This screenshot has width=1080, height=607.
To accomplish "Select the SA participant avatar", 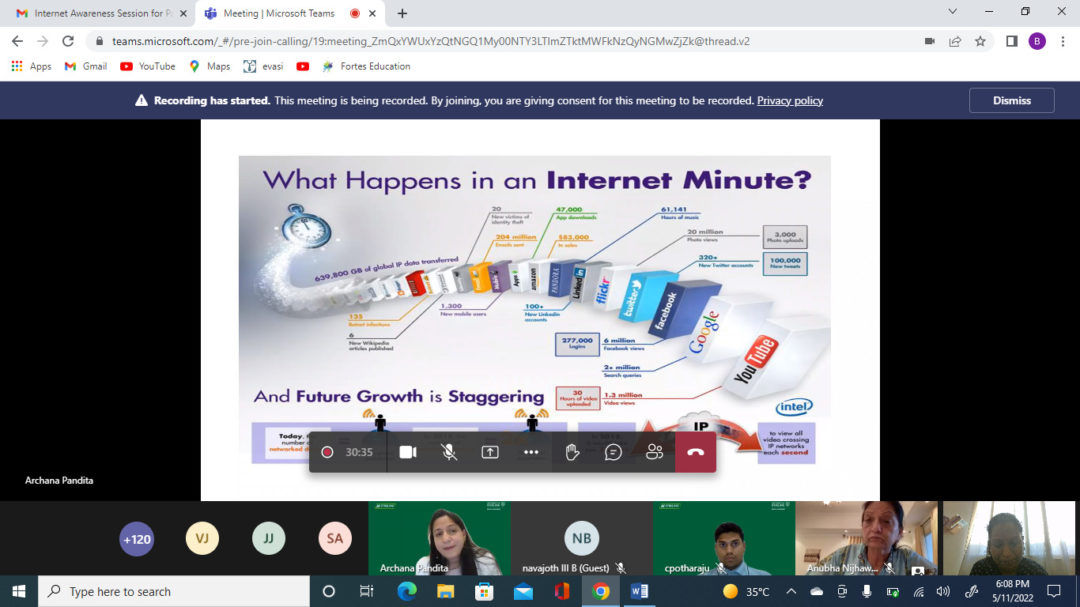I will tap(335, 539).
